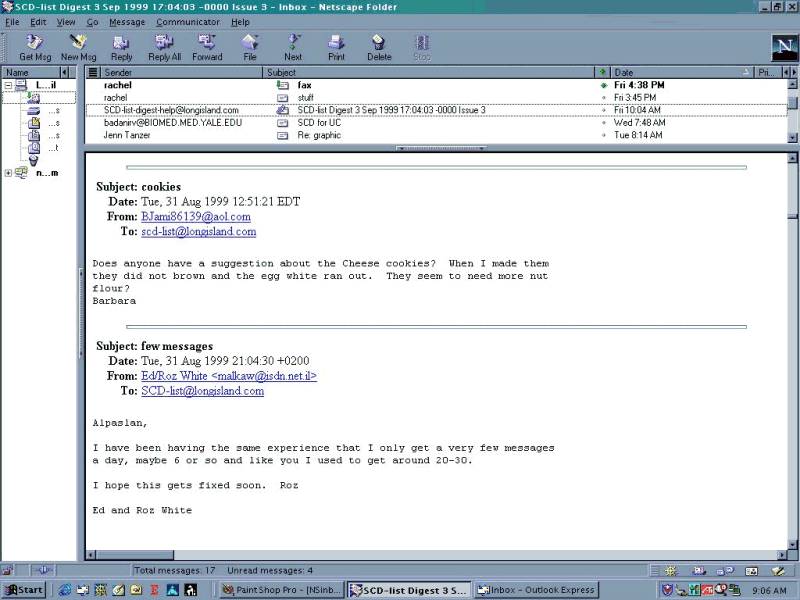The width and height of the screenshot is (800, 600).
Task: Jump to the Next unread message
Action: pyautogui.click(x=292, y=46)
